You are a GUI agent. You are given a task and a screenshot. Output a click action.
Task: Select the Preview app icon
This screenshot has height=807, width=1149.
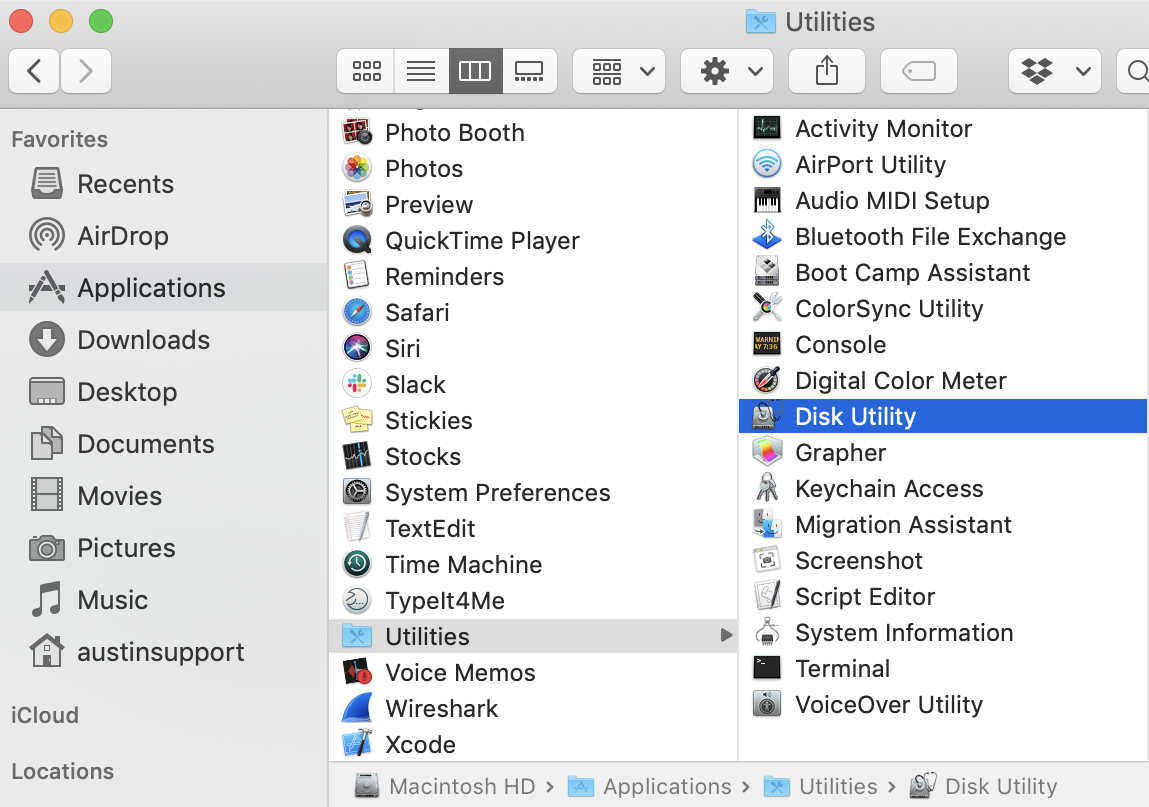[357, 204]
